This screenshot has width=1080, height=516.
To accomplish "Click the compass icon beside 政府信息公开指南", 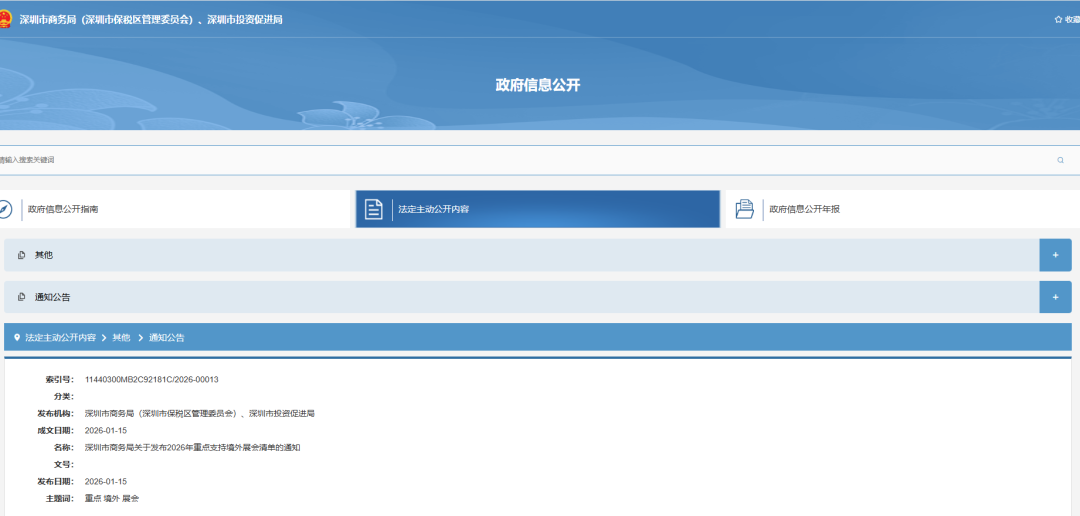I will (4, 209).
